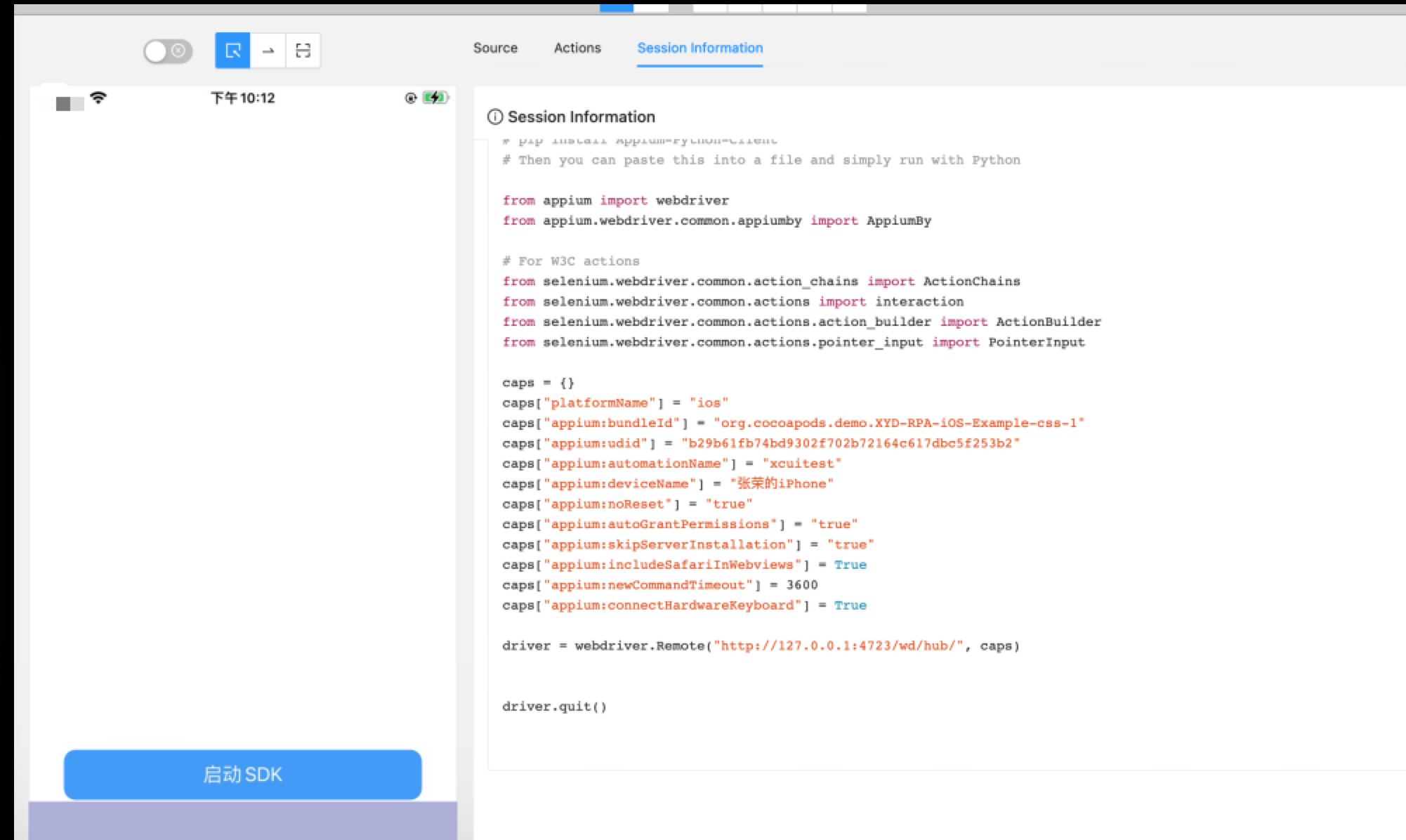This screenshot has width=1406, height=840.
Task: Click the driver.quit() line
Action: (x=554, y=707)
